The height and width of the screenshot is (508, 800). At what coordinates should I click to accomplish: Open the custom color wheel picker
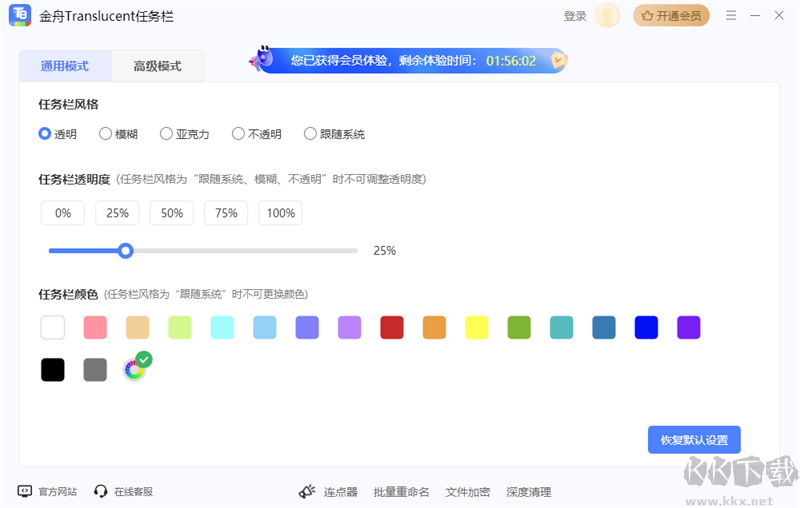tap(135, 369)
